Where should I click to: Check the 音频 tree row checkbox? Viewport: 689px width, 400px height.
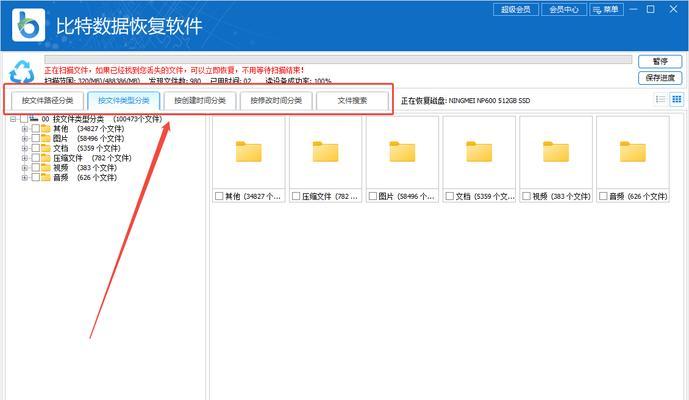(x=36, y=177)
